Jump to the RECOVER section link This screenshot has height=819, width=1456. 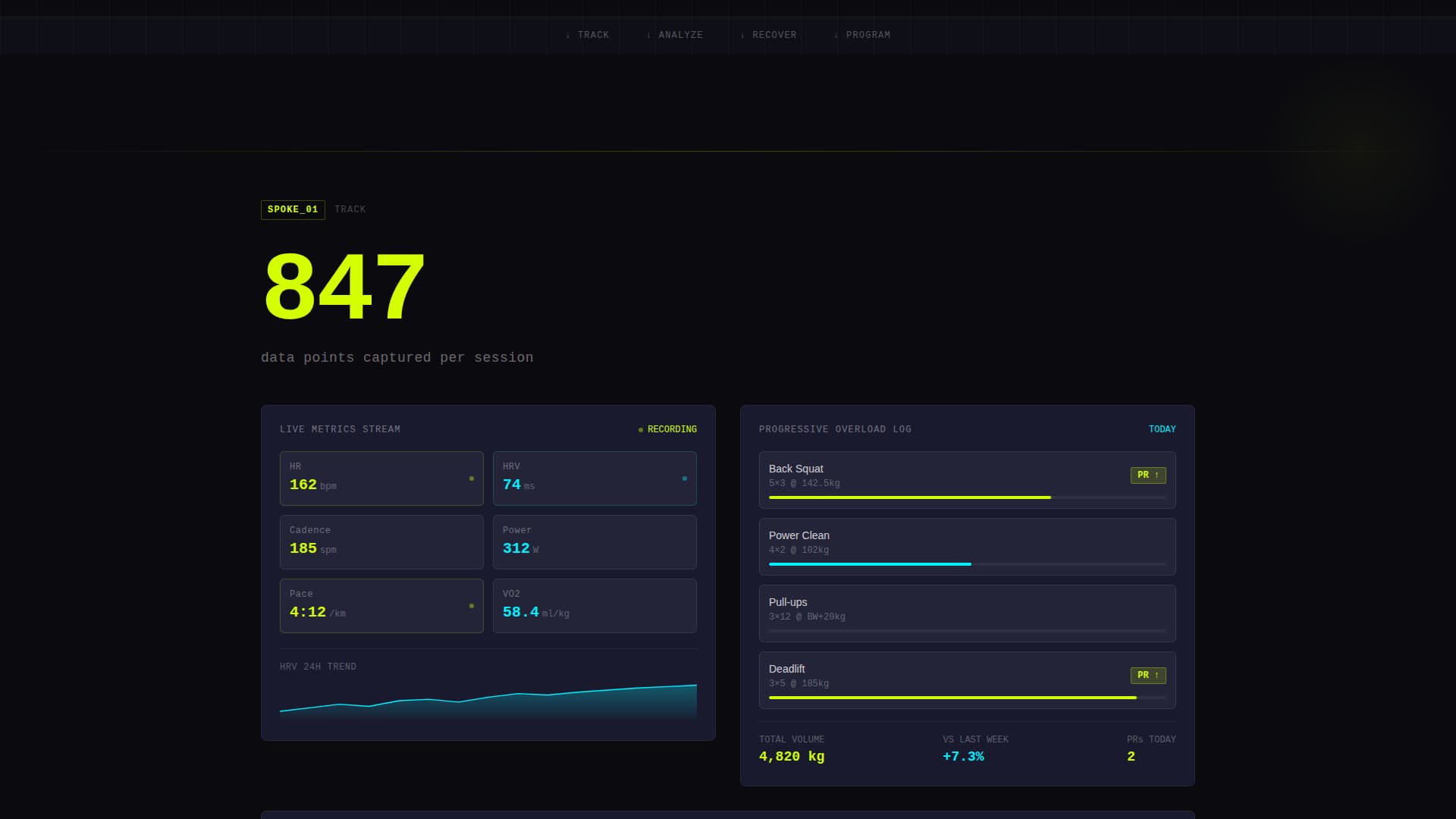tap(768, 35)
